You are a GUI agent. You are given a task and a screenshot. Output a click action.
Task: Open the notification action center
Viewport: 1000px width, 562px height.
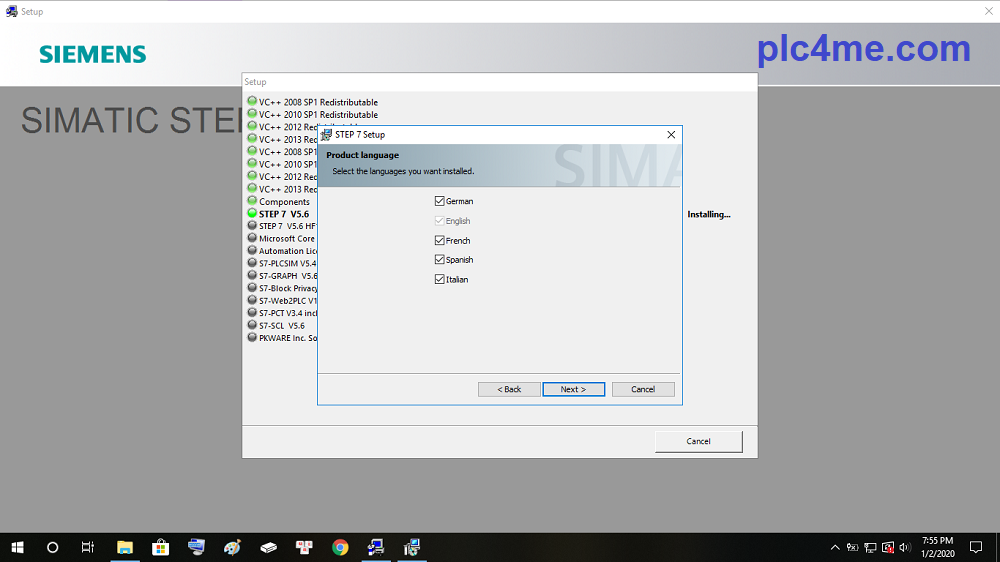(976, 547)
